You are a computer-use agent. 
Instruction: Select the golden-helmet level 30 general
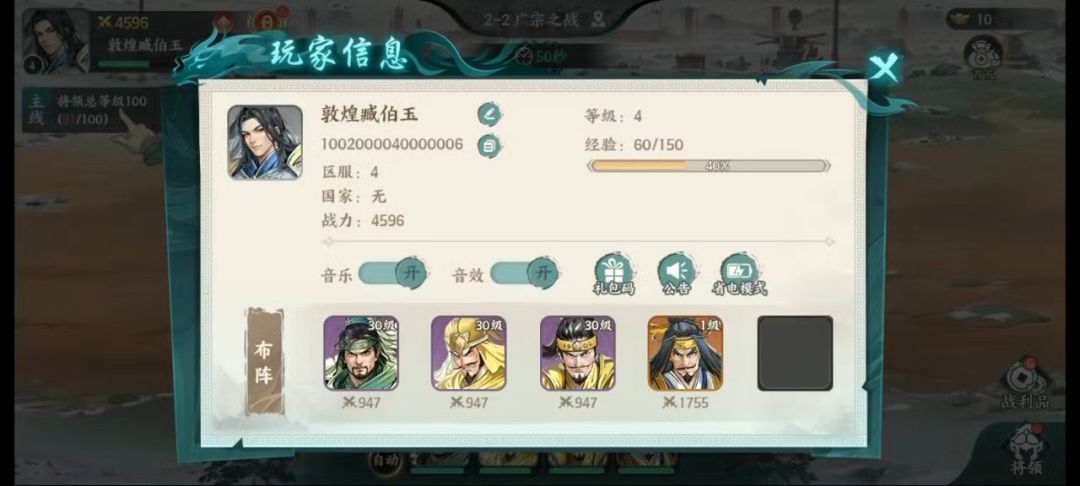468,353
